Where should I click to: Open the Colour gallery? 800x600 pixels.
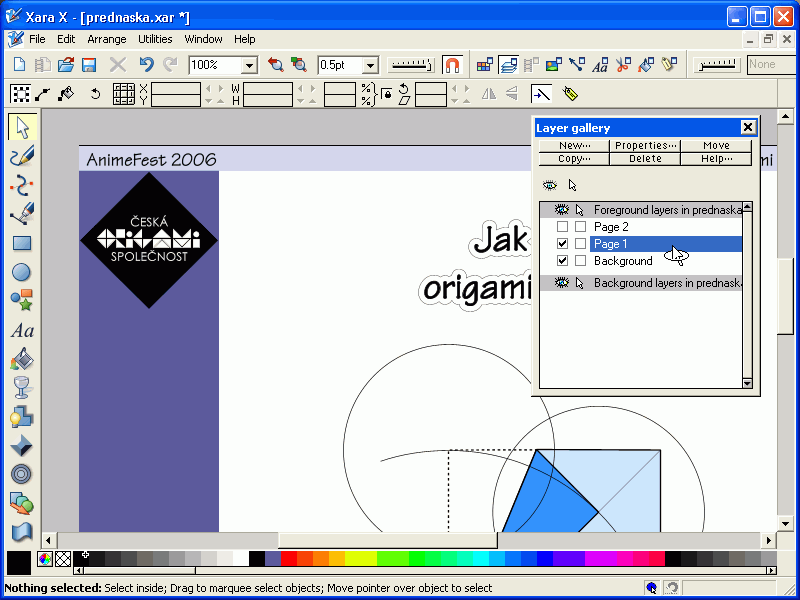[x=484, y=65]
